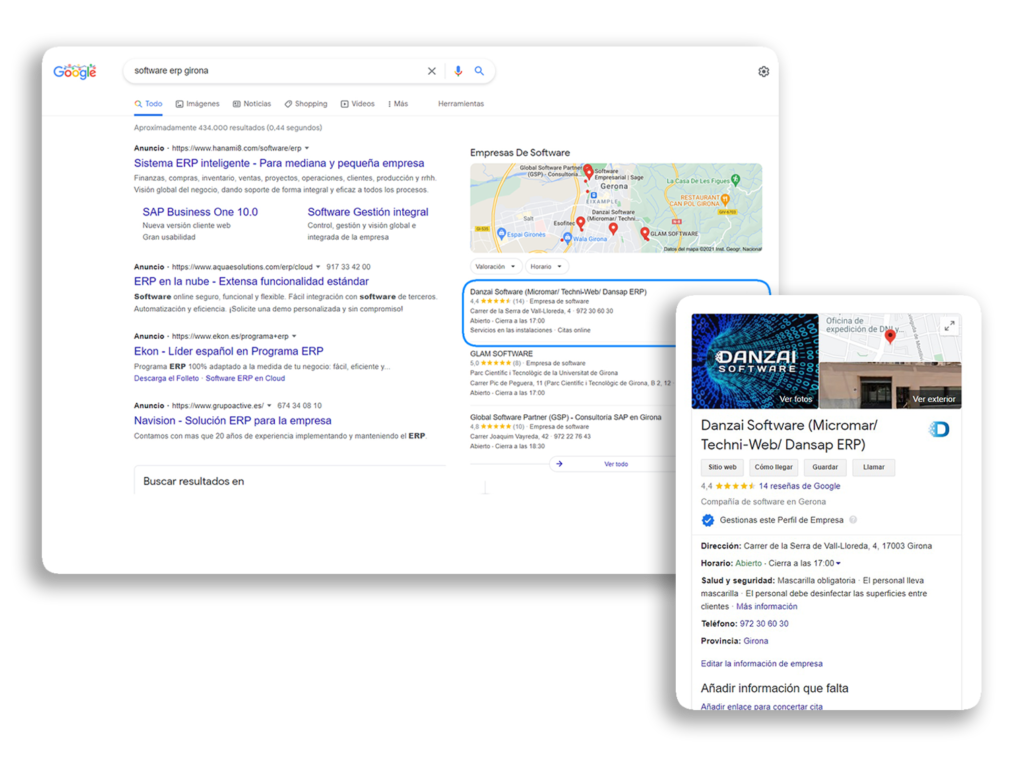
Task: Open '14 reseñas de Google' link
Action: pyautogui.click(x=799, y=486)
